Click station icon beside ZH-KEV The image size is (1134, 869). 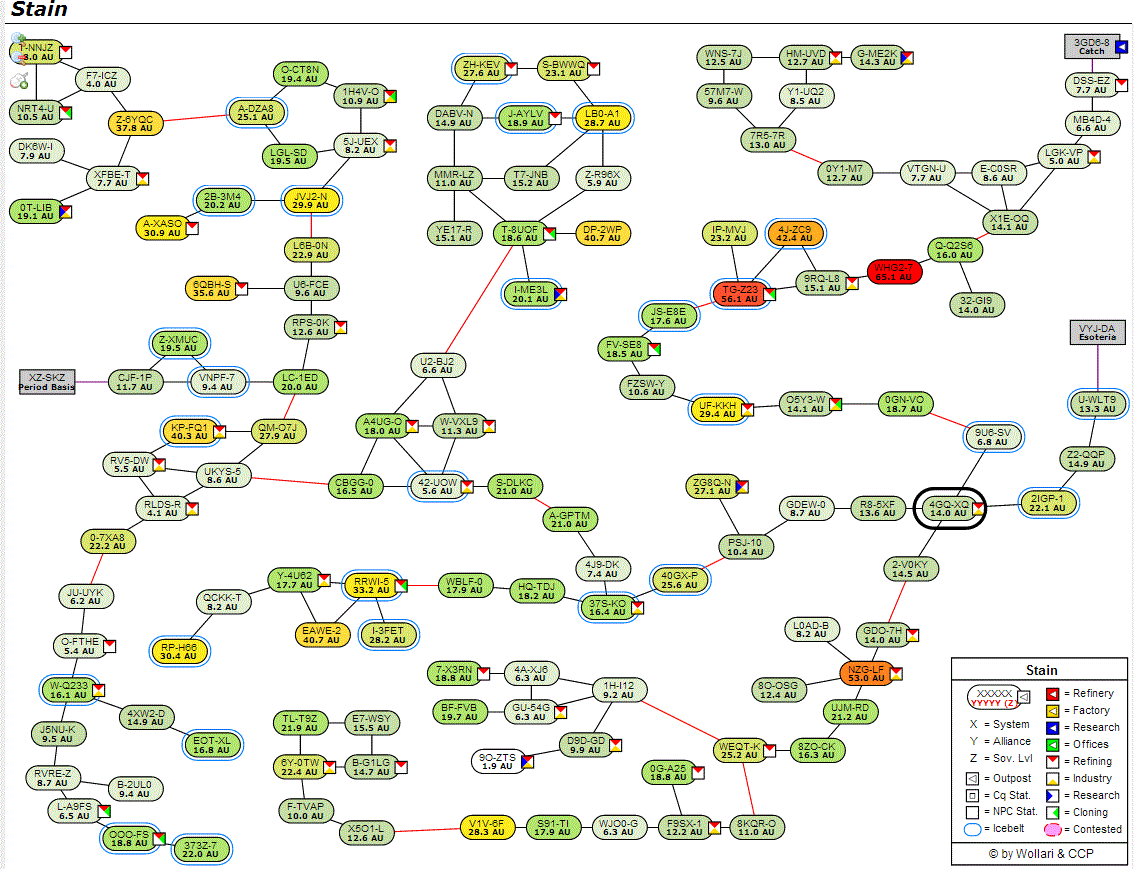click(x=511, y=69)
